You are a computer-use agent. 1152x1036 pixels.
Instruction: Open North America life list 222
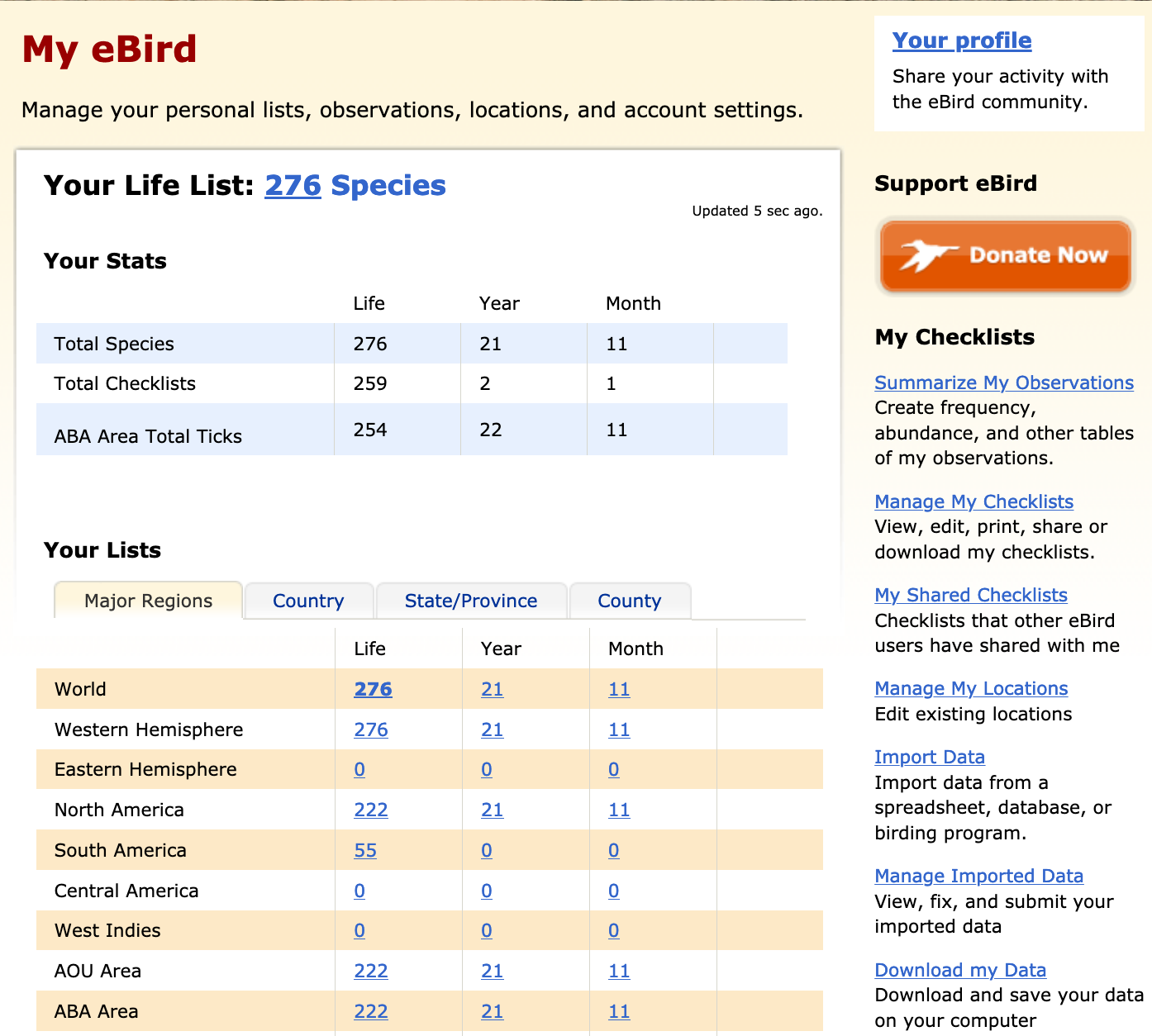(370, 810)
